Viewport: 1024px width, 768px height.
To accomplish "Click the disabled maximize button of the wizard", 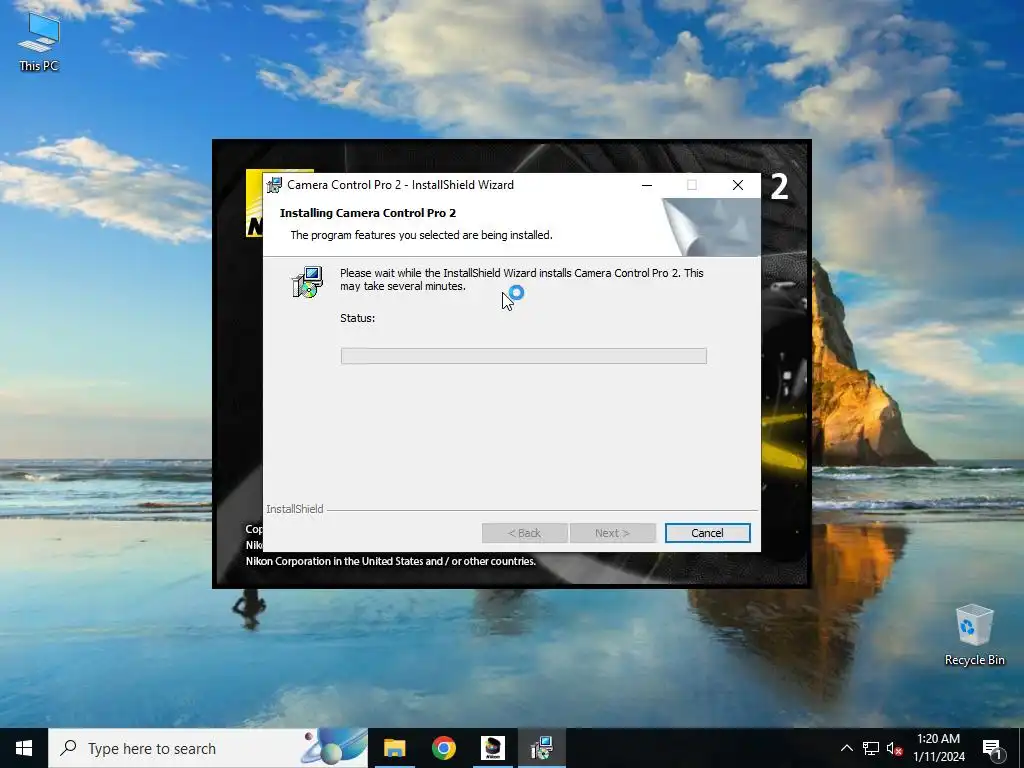I will point(692,185).
